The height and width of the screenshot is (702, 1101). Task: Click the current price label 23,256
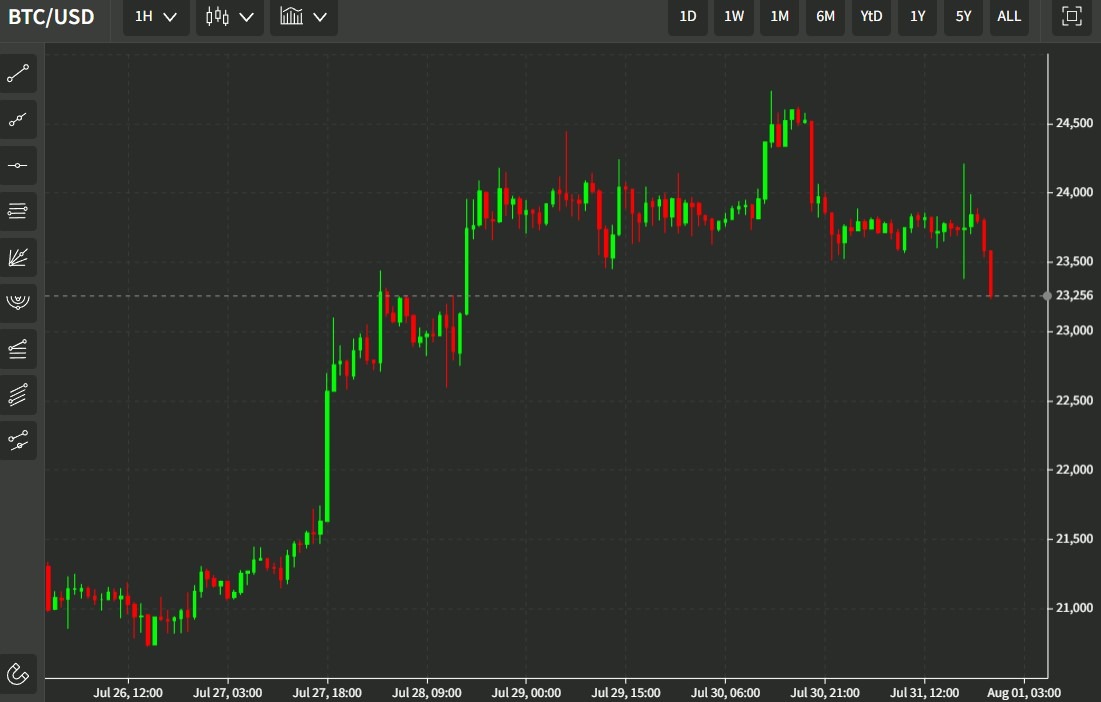tap(1074, 296)
